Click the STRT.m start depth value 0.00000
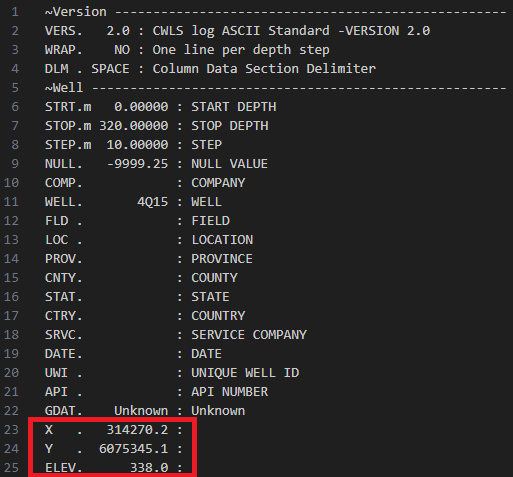The height and width of the screenshot is (477, 513). (x=141, y=107)
